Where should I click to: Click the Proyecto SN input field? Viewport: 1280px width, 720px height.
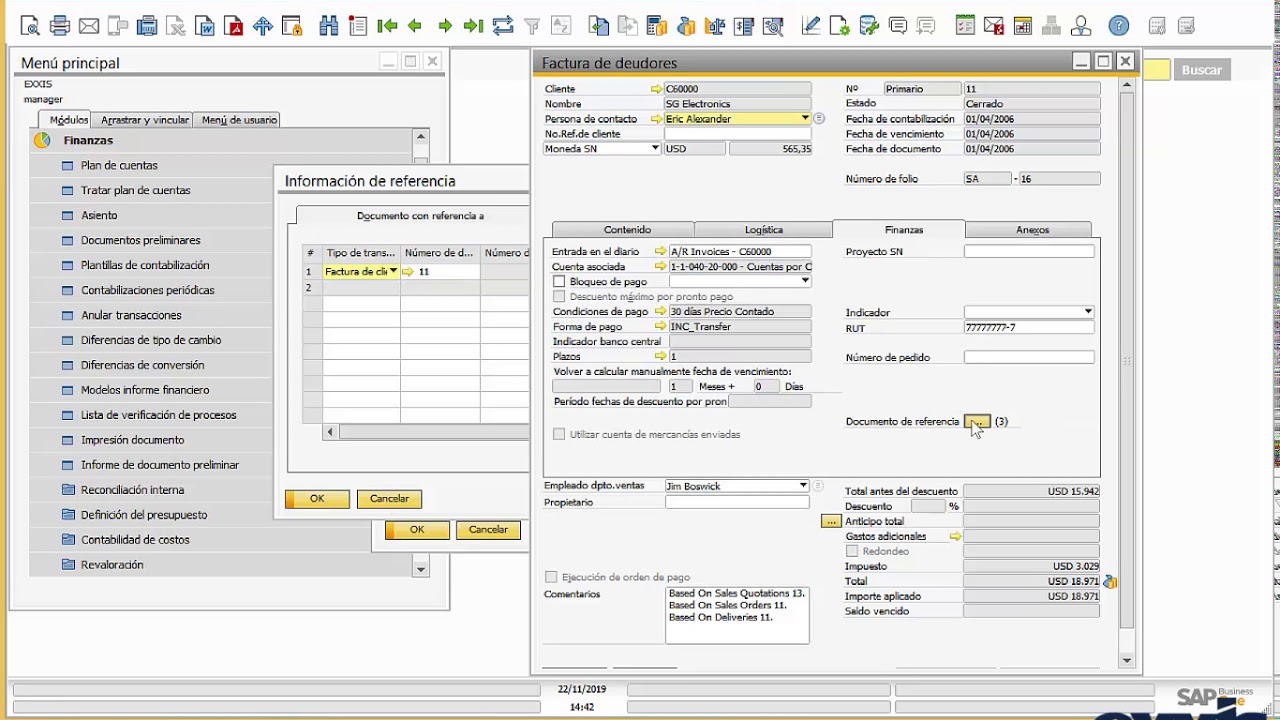point(1029,252)
